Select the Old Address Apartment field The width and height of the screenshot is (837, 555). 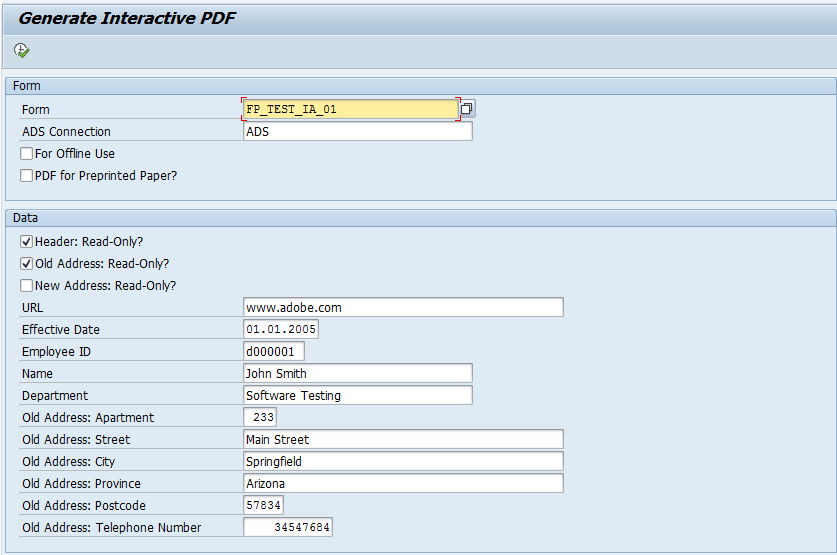(x=260, y=417)
